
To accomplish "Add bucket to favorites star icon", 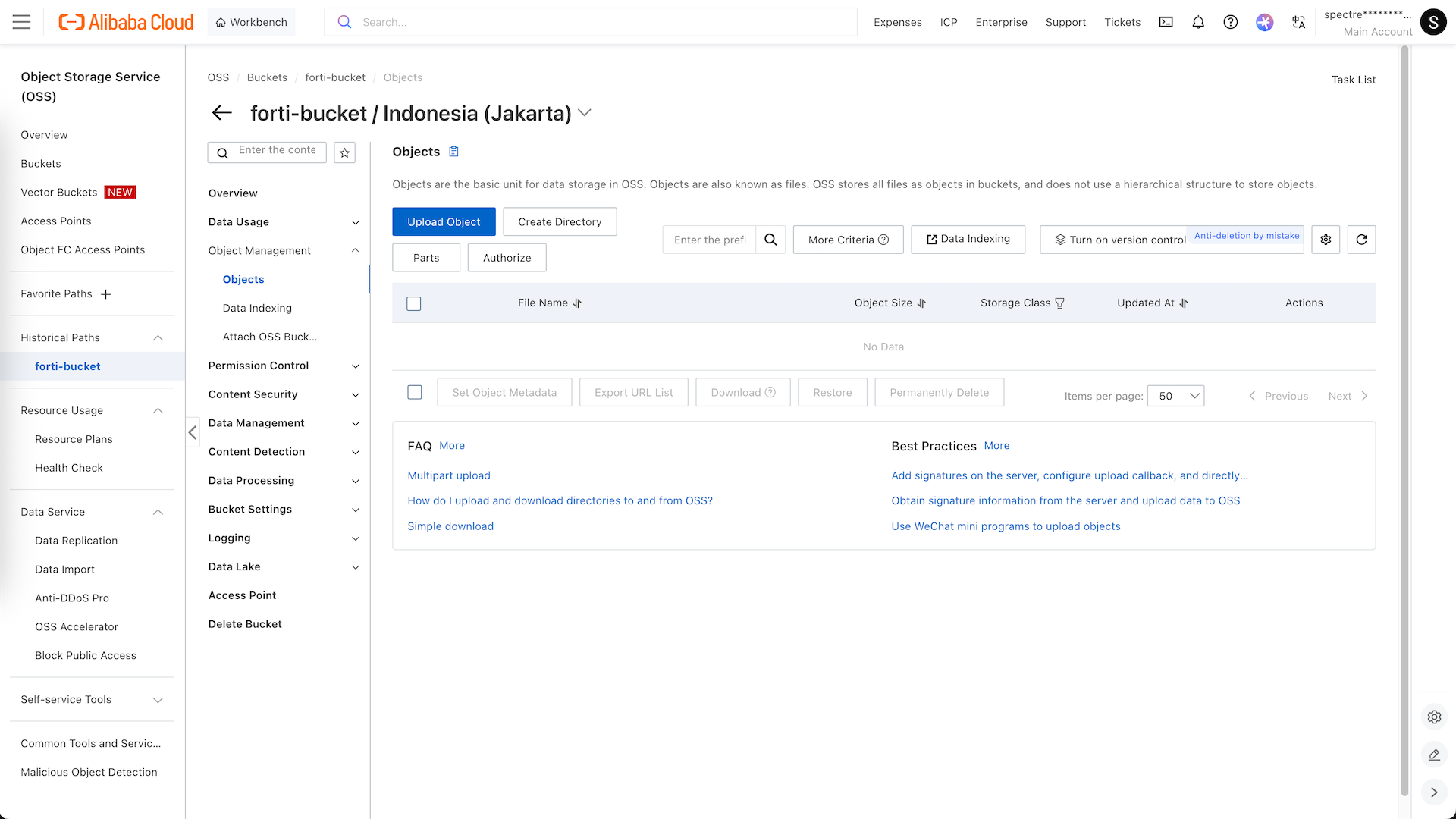I will [x=345, y=152].
